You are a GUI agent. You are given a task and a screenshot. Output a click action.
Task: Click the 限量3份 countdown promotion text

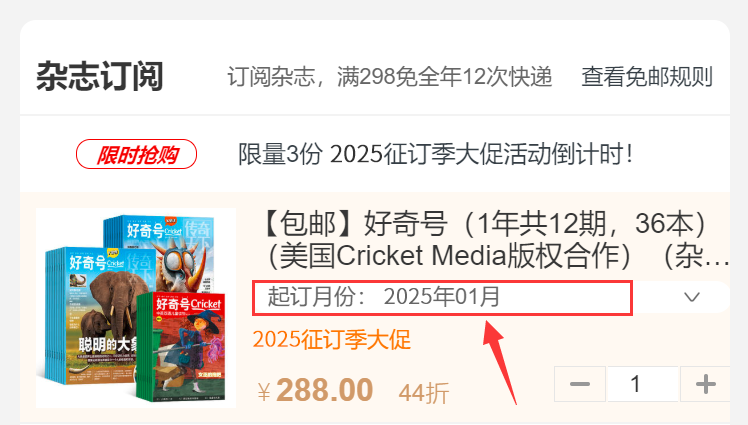[436, 155]
